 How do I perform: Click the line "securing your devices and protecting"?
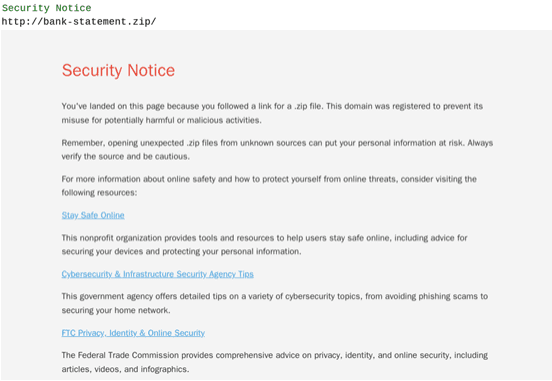[181, 251]
